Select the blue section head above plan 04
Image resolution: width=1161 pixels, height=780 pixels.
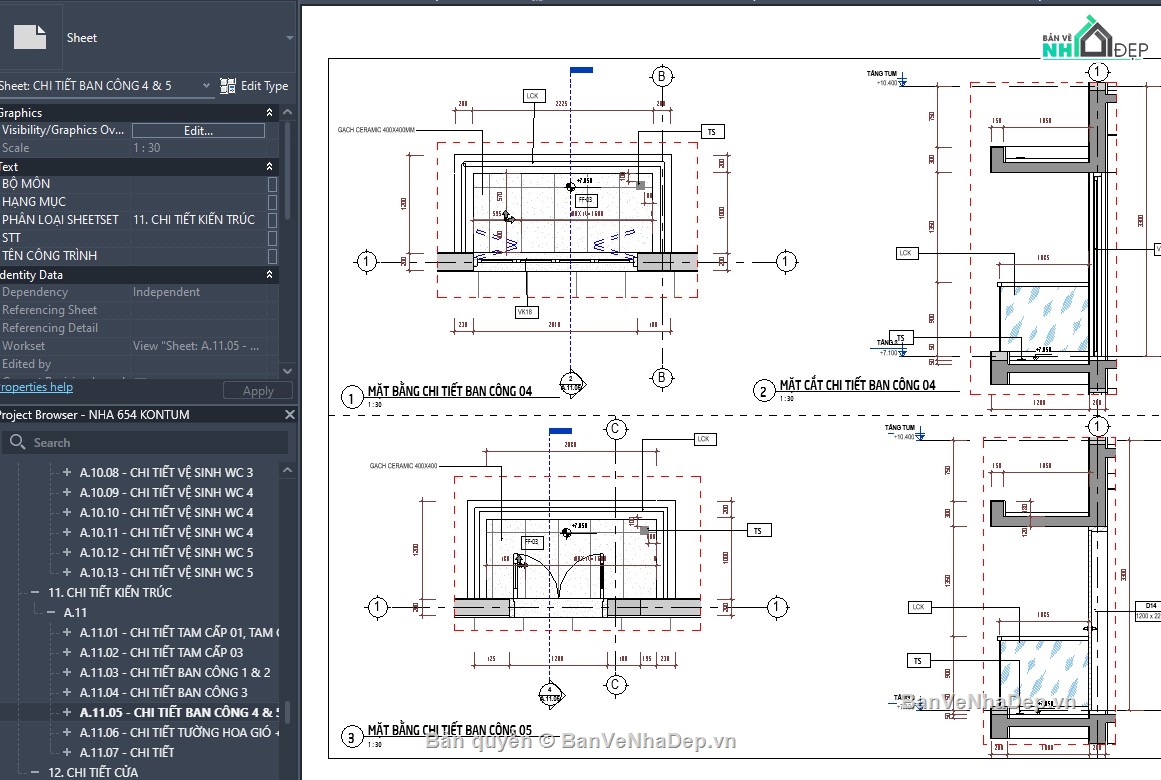click(581, 70)
